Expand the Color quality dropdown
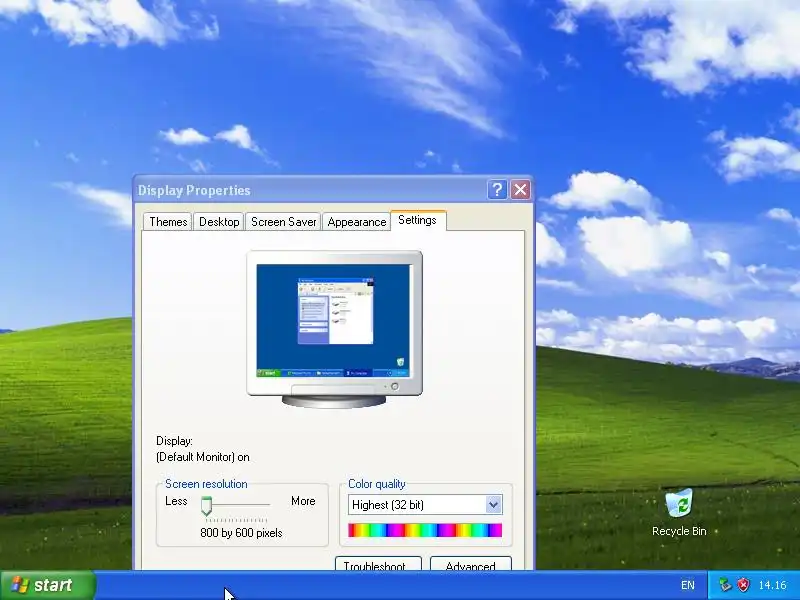Image resolution: width=800 pixels, height=600 pixels. pos(493,505)
